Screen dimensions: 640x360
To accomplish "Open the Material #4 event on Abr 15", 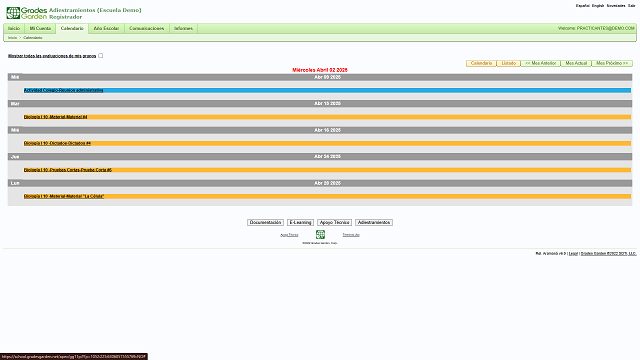I will tap(56, 117).
